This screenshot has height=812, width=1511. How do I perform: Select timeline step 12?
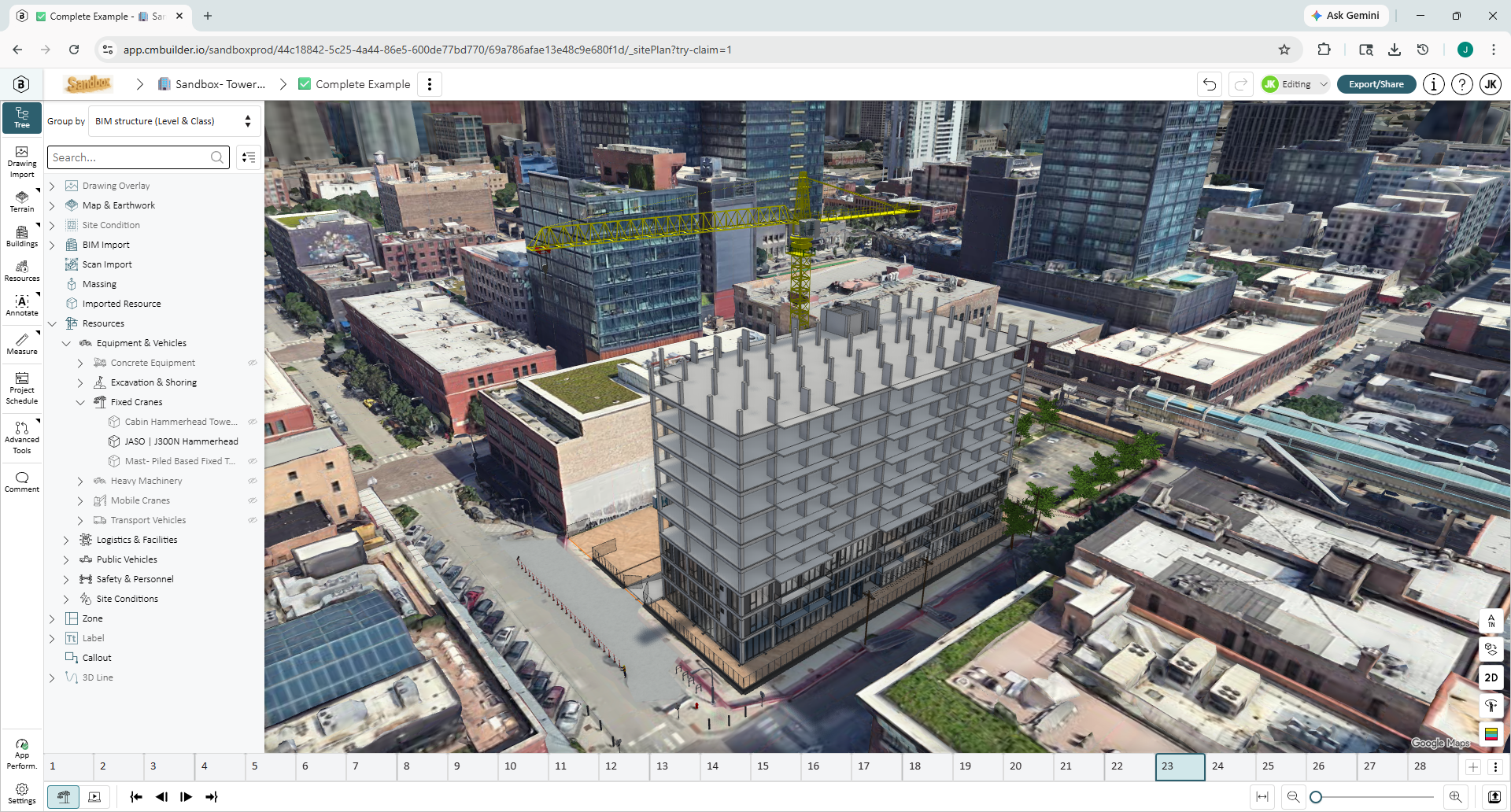[624, 766]
